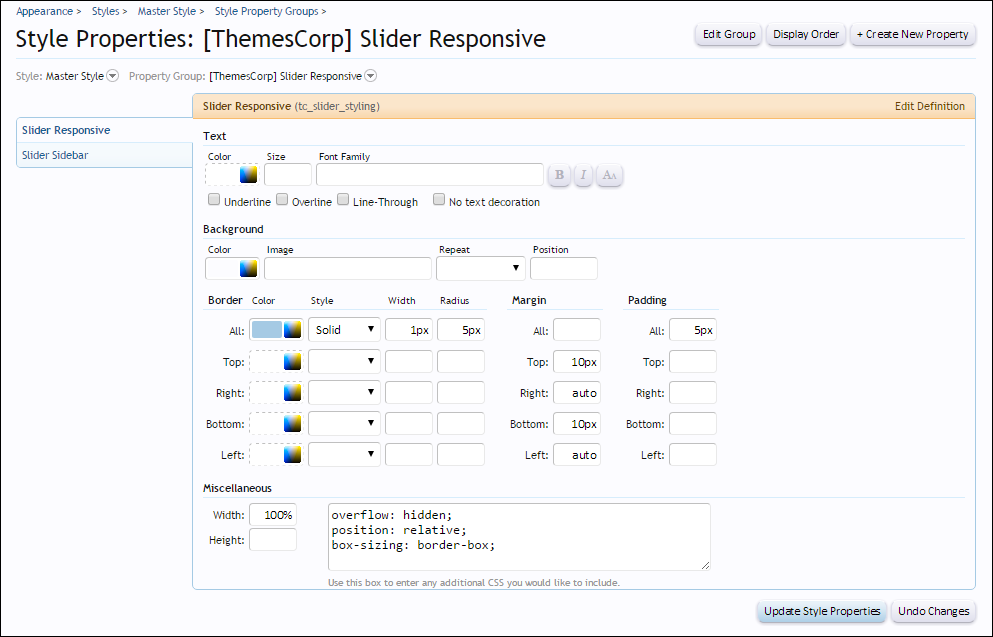This screenshot has height=637, width=993.
Task: Click the Margin Right field showing auto
Action: (x=577, y=393)
